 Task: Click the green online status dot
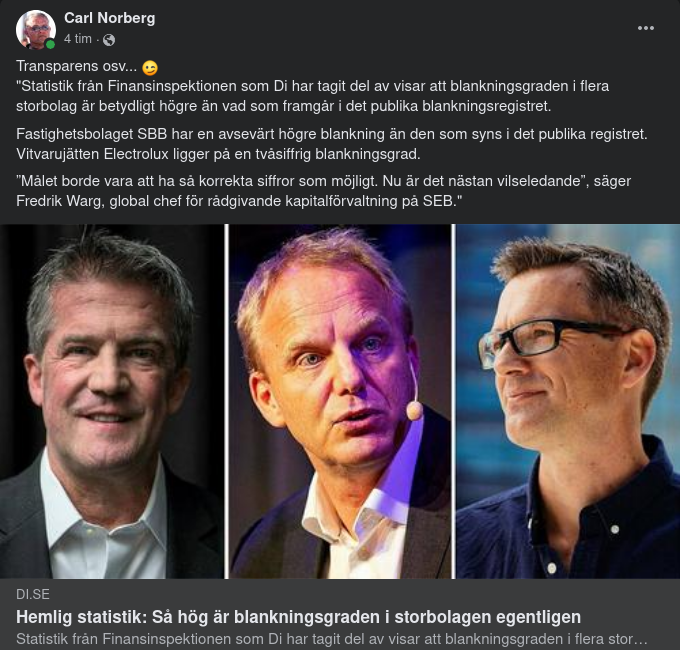tap(50, 44)
